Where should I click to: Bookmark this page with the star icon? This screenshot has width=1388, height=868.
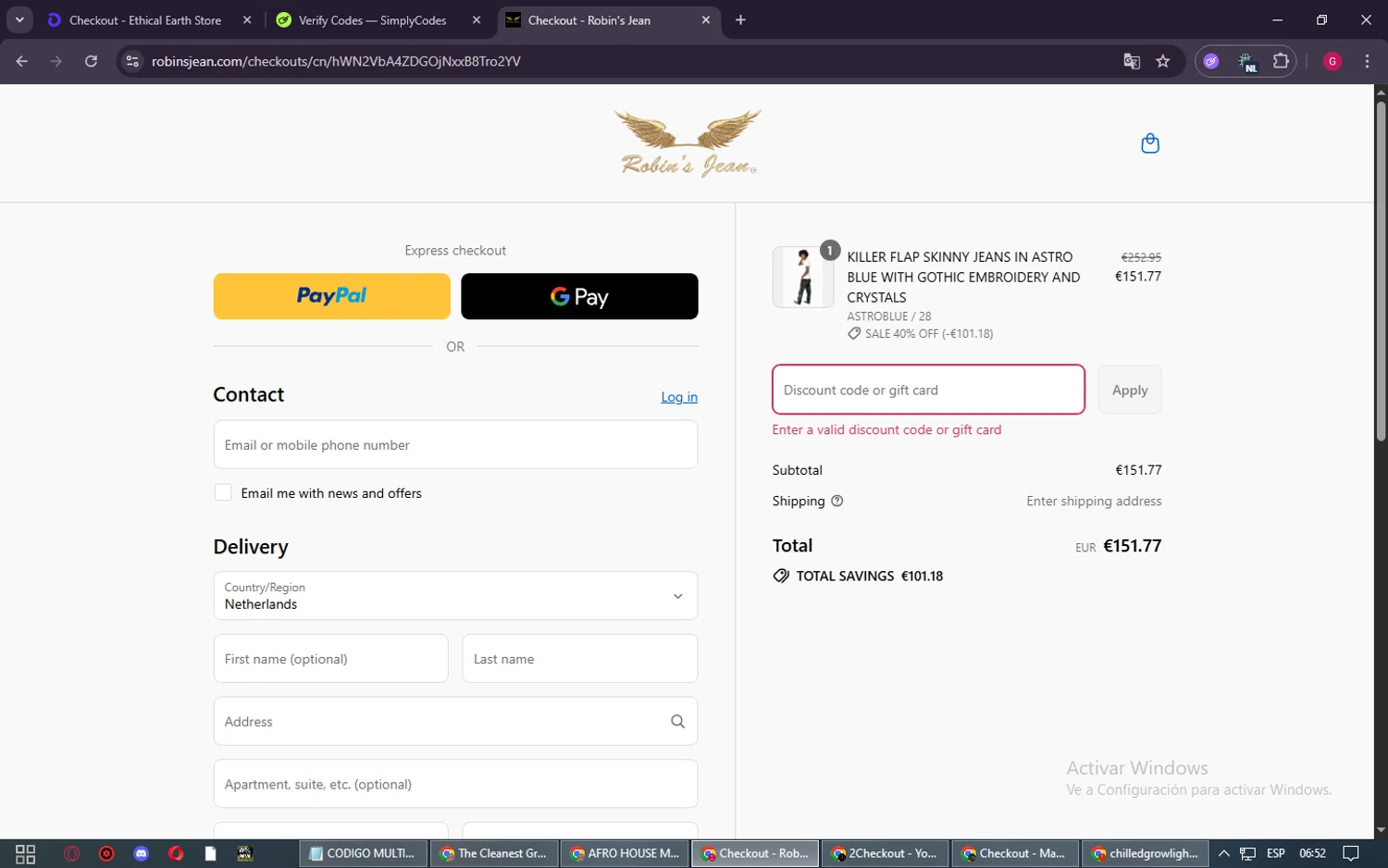[x=1163, y=61]
